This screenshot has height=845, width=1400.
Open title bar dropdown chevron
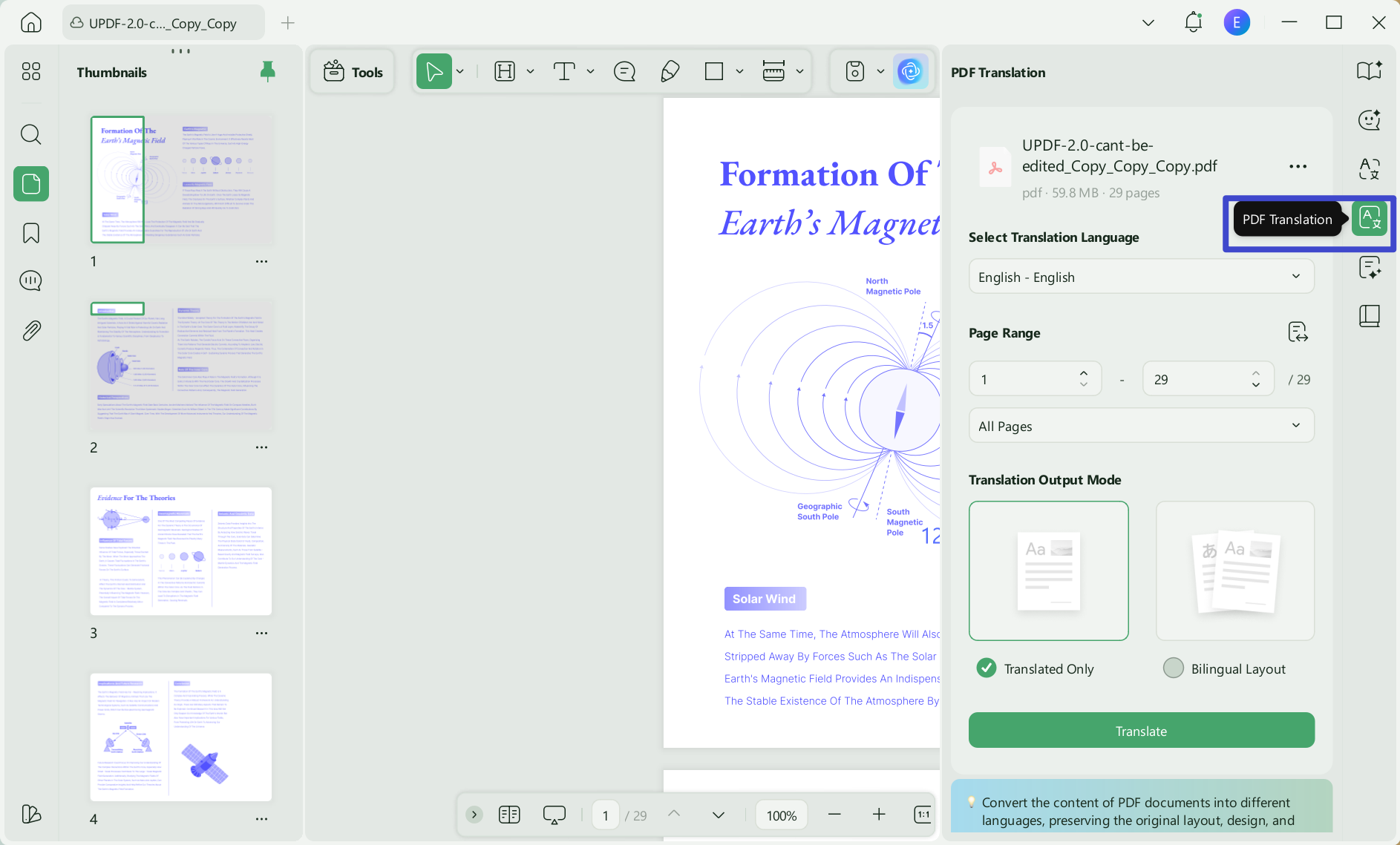click(1148, 23)
